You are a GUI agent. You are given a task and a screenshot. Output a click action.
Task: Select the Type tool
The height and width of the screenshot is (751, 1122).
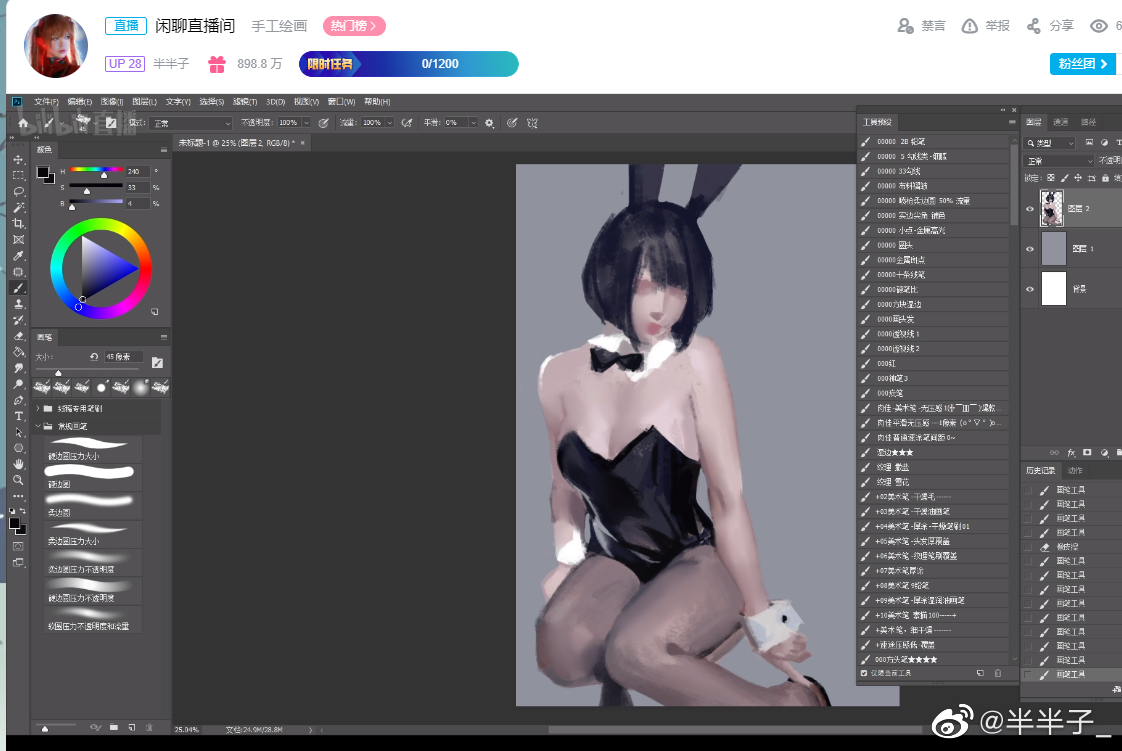19,416
